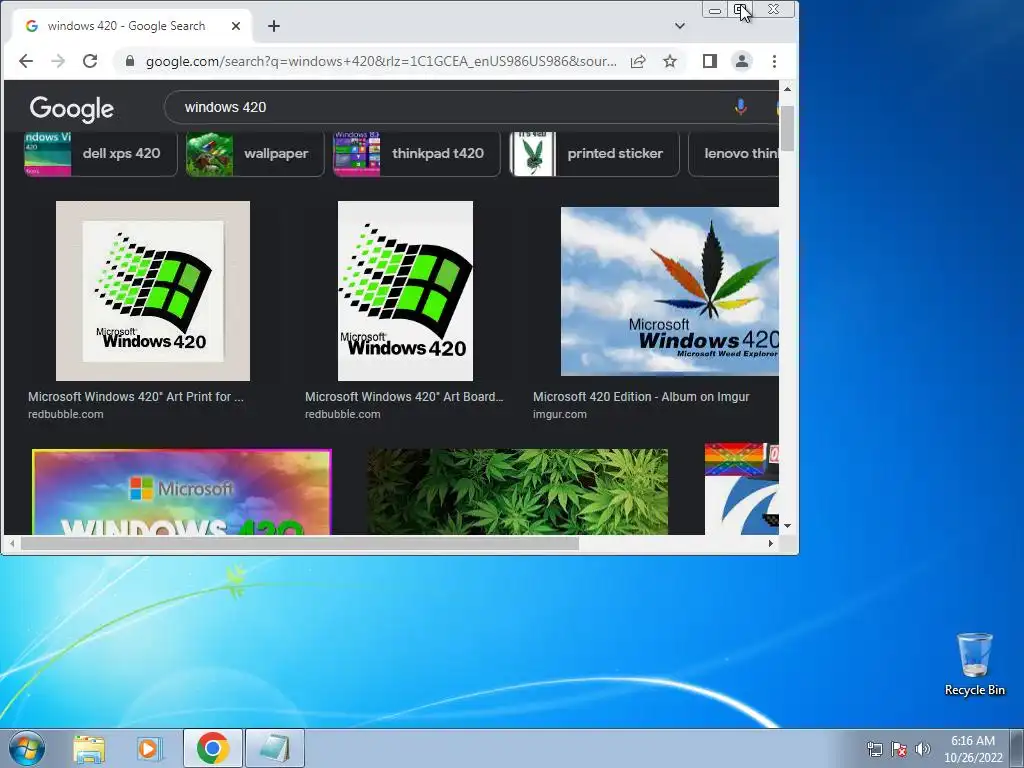Go back to the previous page
Viewport: 1024px width, 768px height.
[x=25, y=61]
